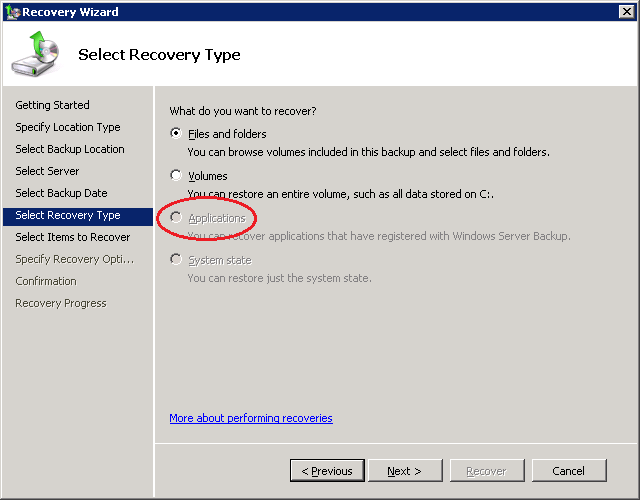This screenshot has width=640, height=500.
Task: Jump to Select Backup Location step
Action: coord(70,149)
